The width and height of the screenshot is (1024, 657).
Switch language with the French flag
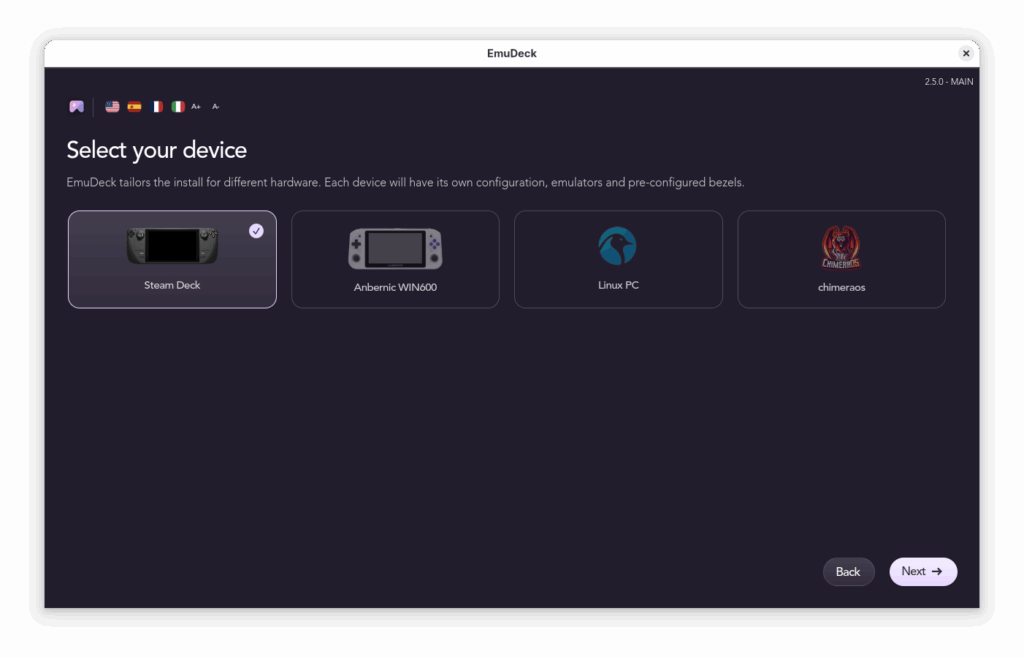(x=157, y=106)
